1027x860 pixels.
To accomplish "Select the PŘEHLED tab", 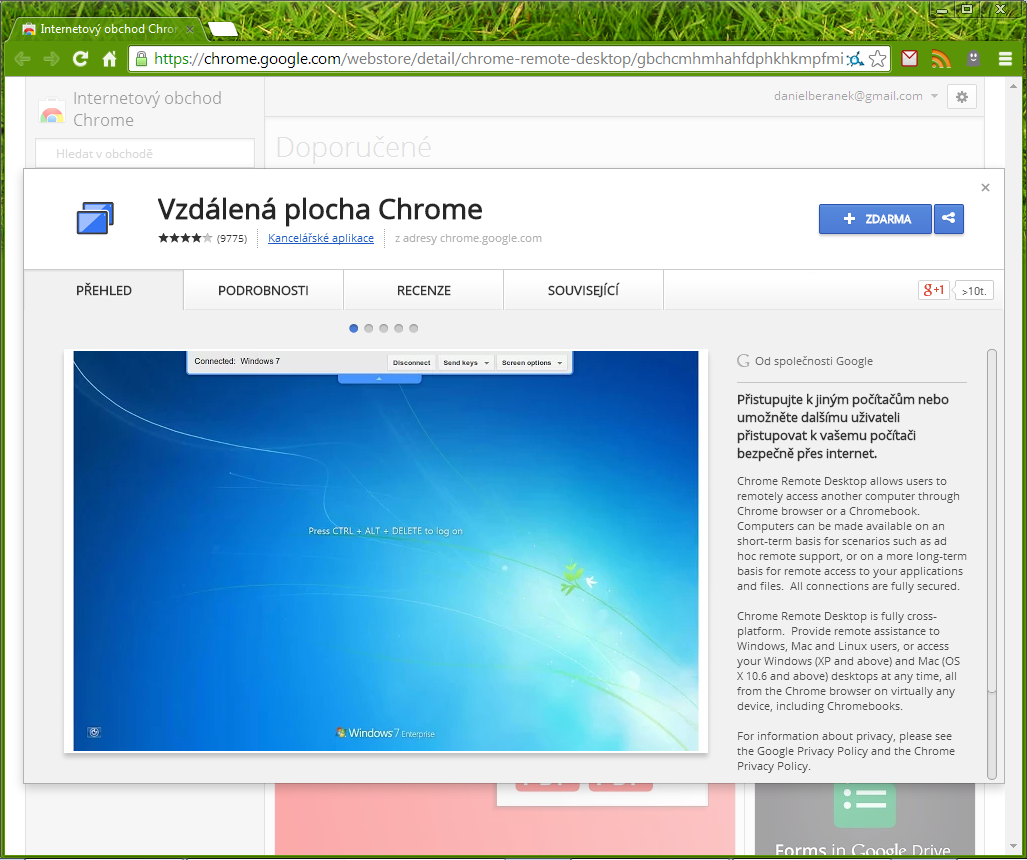I will coord(103,290).
